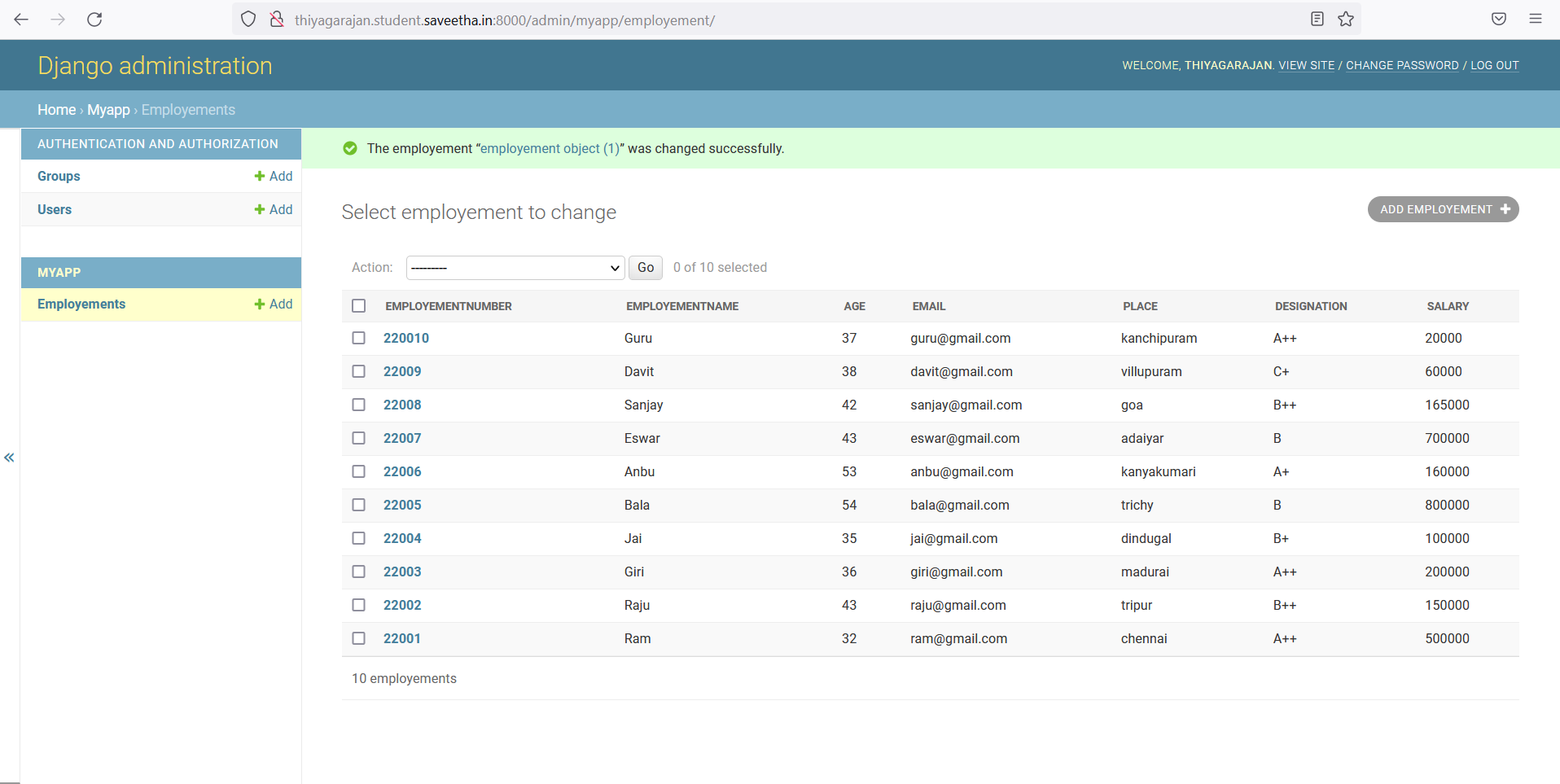
Task: Open the employement object (1) link
Action: [x=550, y=148]
